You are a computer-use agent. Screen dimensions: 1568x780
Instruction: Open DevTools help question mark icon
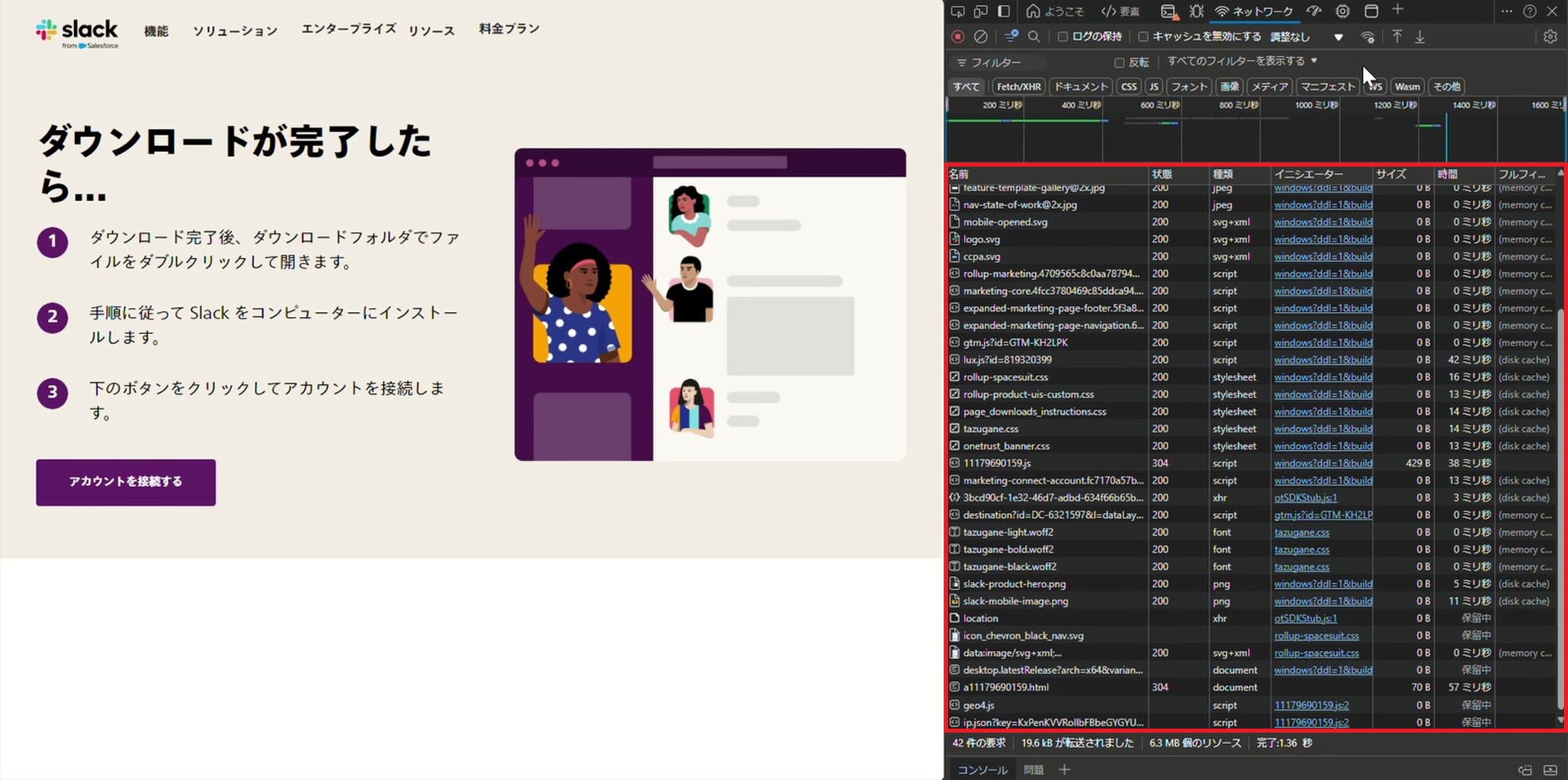1530,11
